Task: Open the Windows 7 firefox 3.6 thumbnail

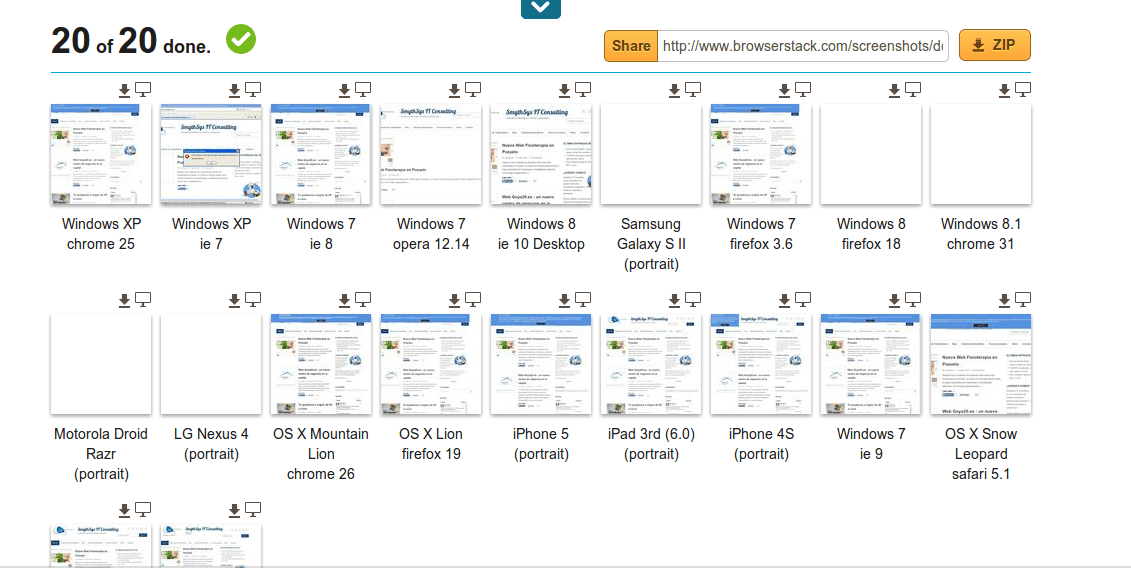Action: (761, 154)
